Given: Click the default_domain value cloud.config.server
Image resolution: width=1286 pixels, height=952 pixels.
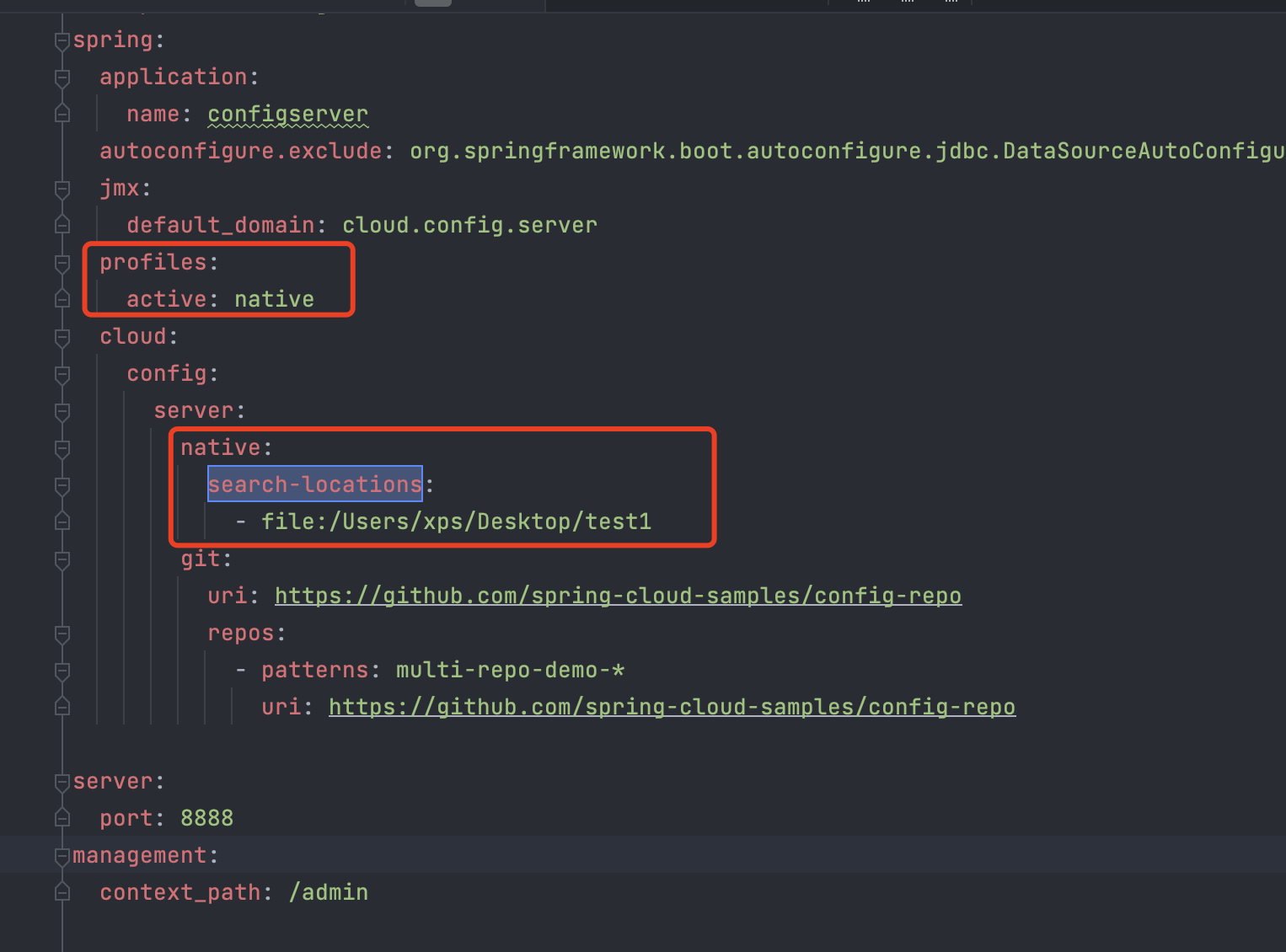Looking at the screenshot, I should [x=469, y=225].
